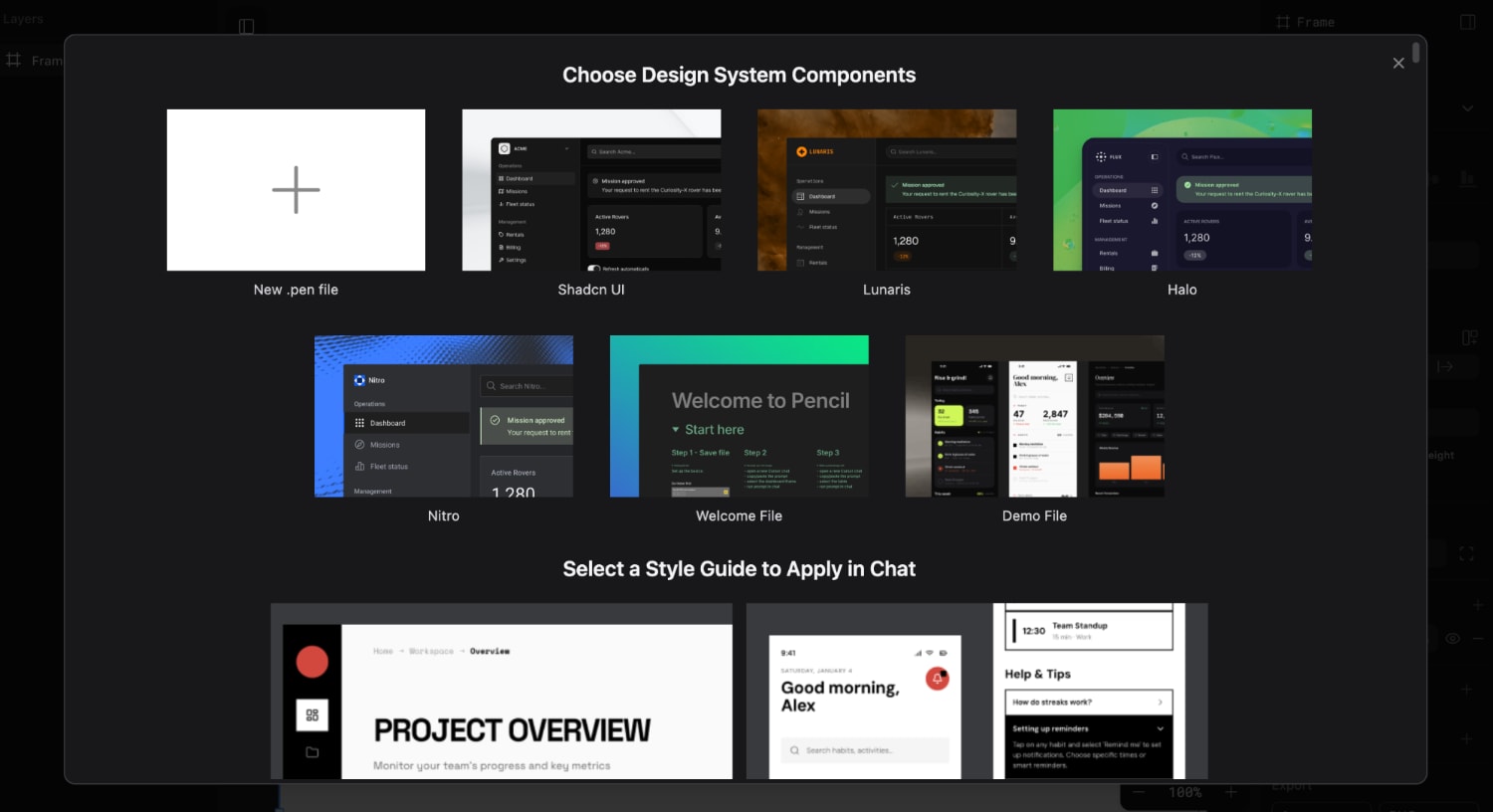The width and height of the screenshot is (1493, 812).
Task: Click the "Nitro" caption
Action: [444, 515]
